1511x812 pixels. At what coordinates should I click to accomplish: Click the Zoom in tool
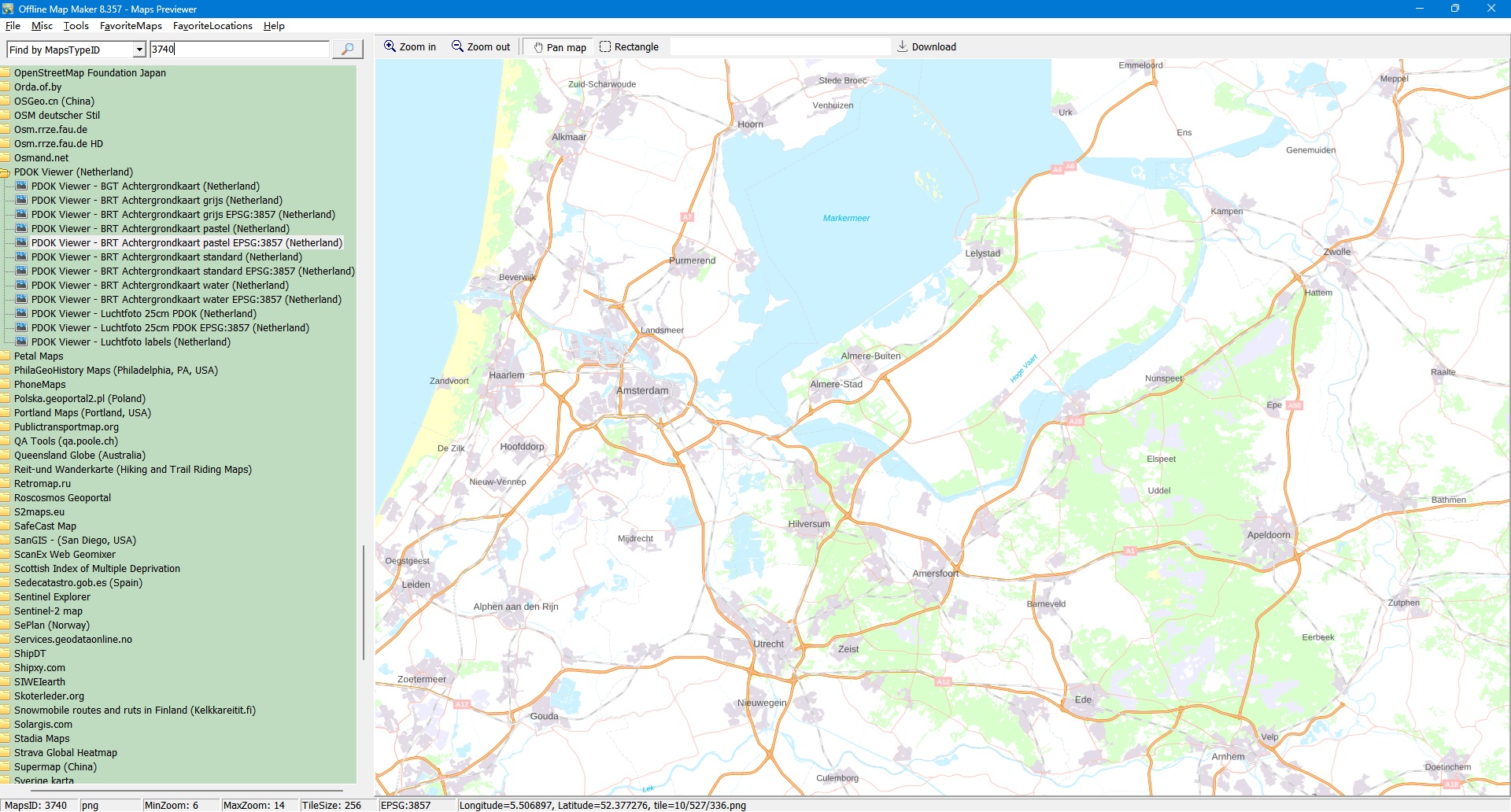tap(409, 47)
